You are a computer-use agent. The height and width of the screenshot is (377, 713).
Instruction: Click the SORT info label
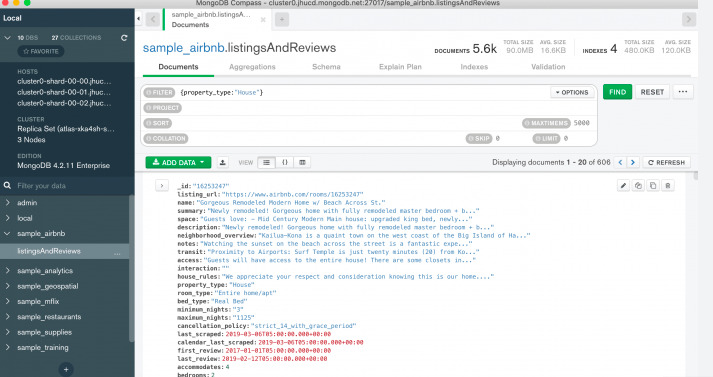tap(157, 123)
